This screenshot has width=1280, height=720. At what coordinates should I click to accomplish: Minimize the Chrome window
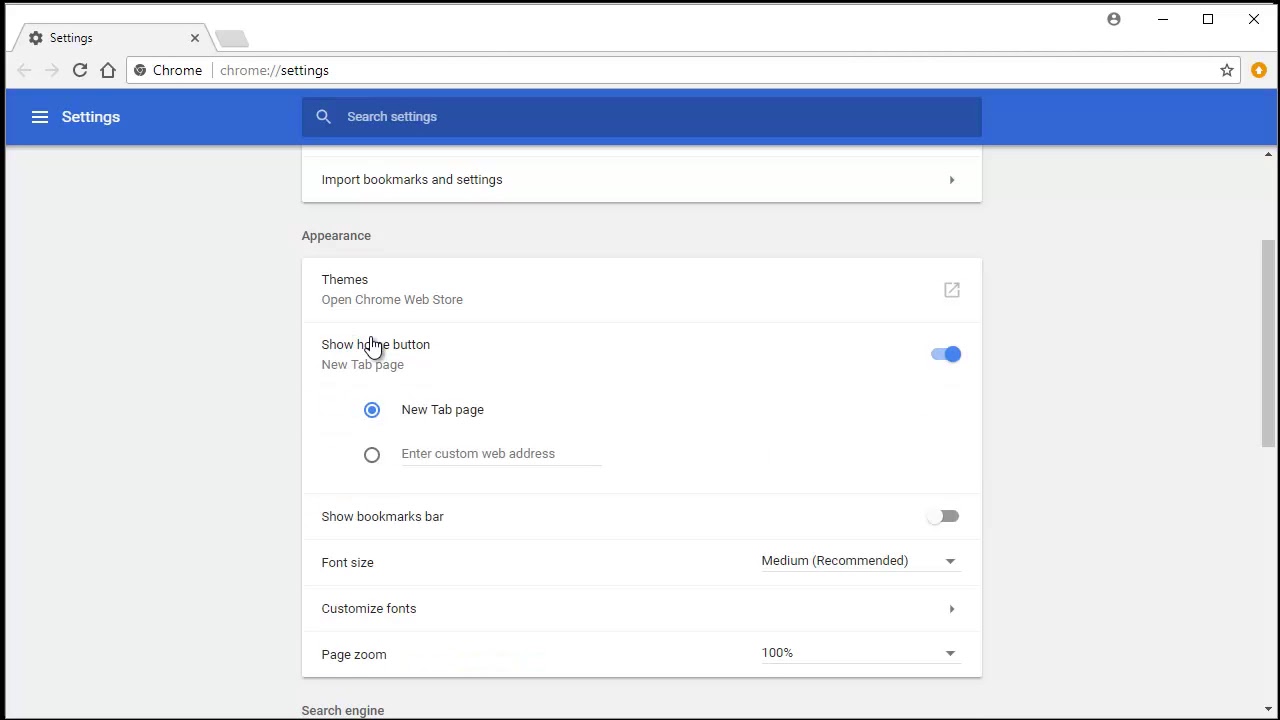(x=1163, y=19)
